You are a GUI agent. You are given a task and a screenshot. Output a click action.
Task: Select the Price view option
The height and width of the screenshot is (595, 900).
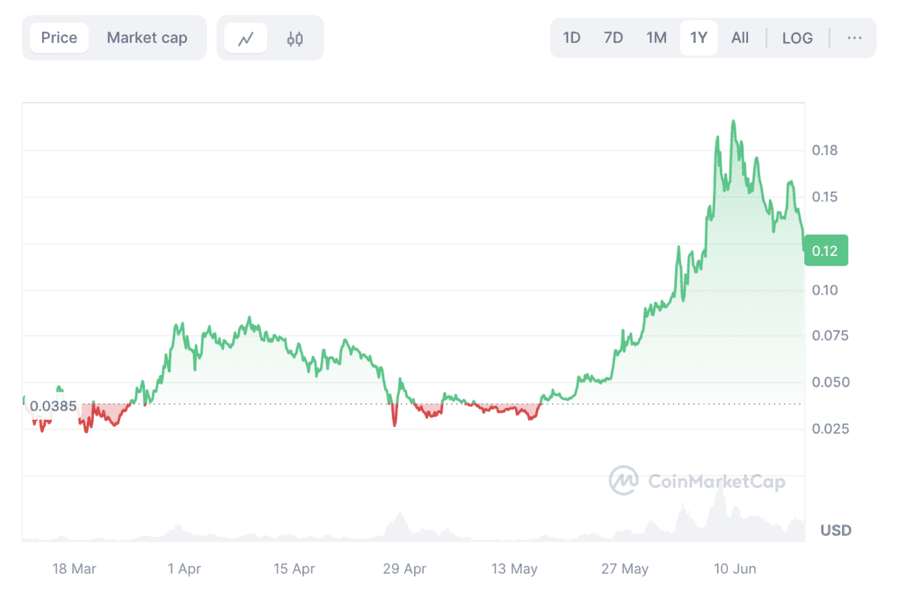tap(59, 37)
